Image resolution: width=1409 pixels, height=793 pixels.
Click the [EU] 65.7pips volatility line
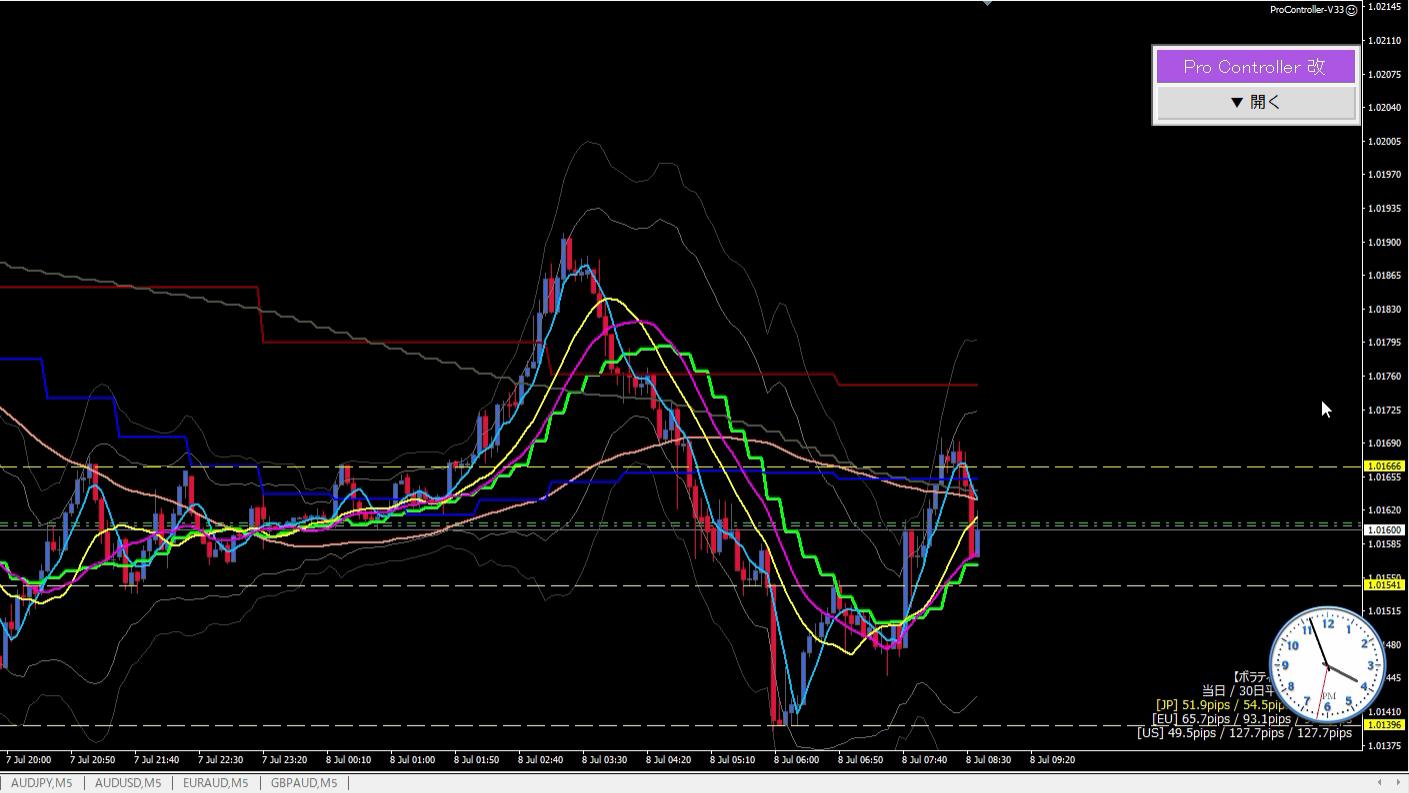point(1250,718)
